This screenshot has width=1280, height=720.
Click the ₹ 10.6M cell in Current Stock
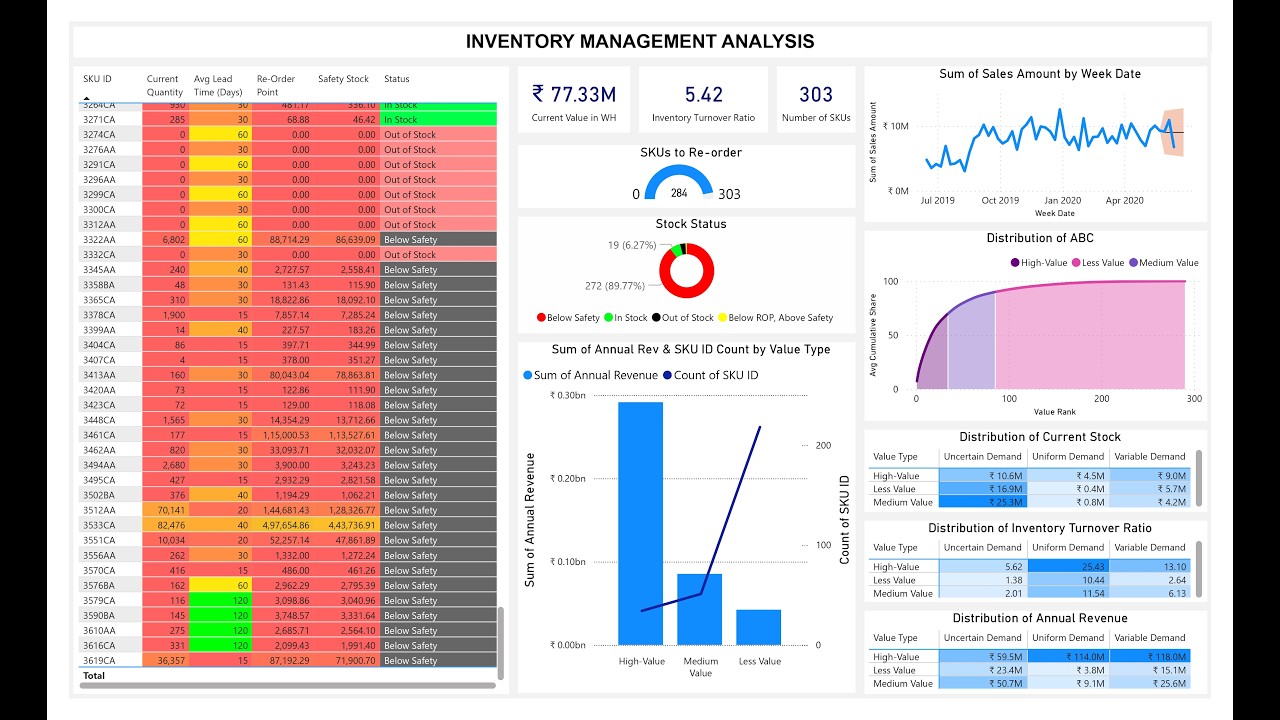click(x=983, y=476)
